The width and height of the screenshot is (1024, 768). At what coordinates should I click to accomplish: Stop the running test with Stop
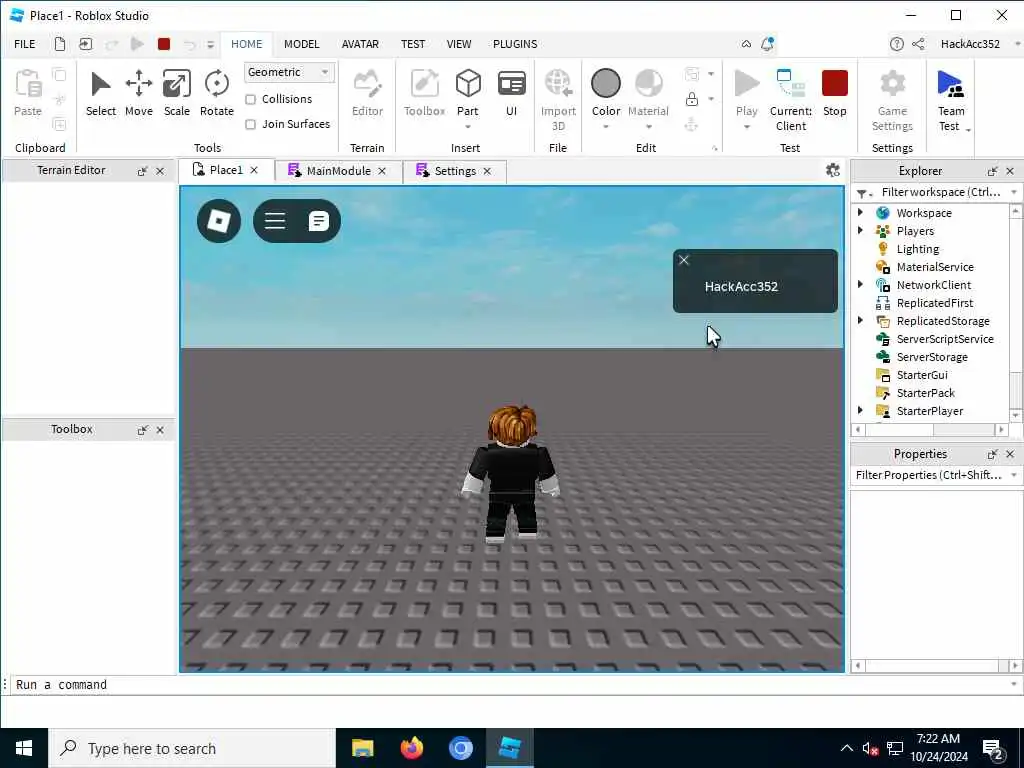(835, 93)
